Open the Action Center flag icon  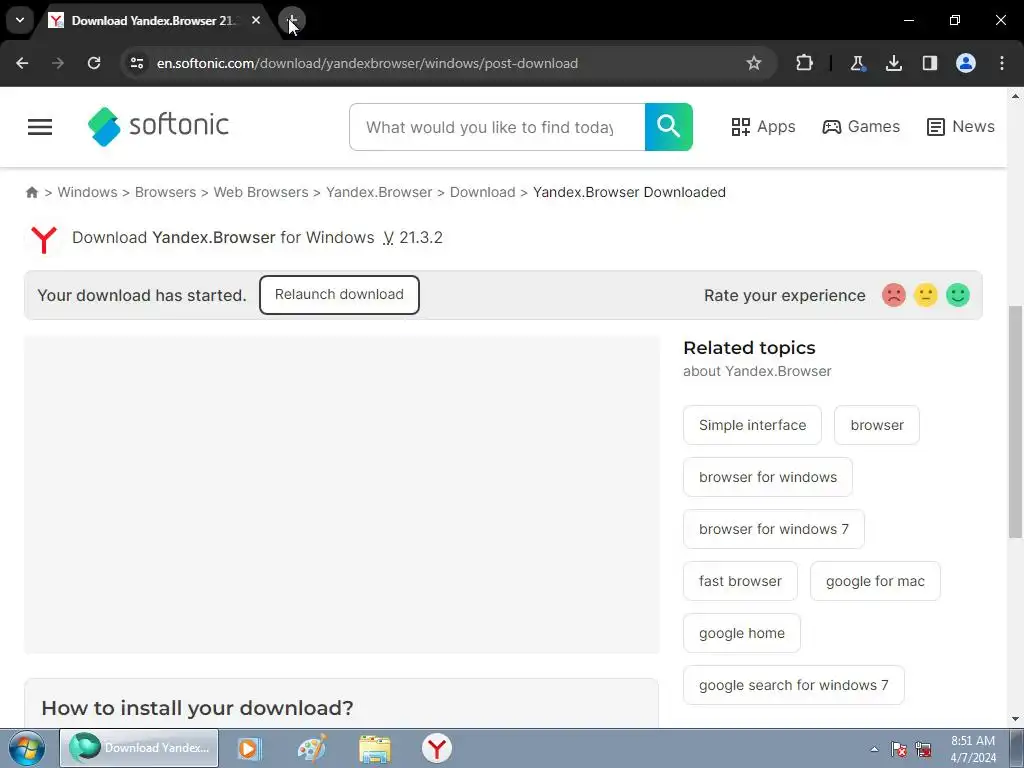pyautogui.click(x=899, y=749)
